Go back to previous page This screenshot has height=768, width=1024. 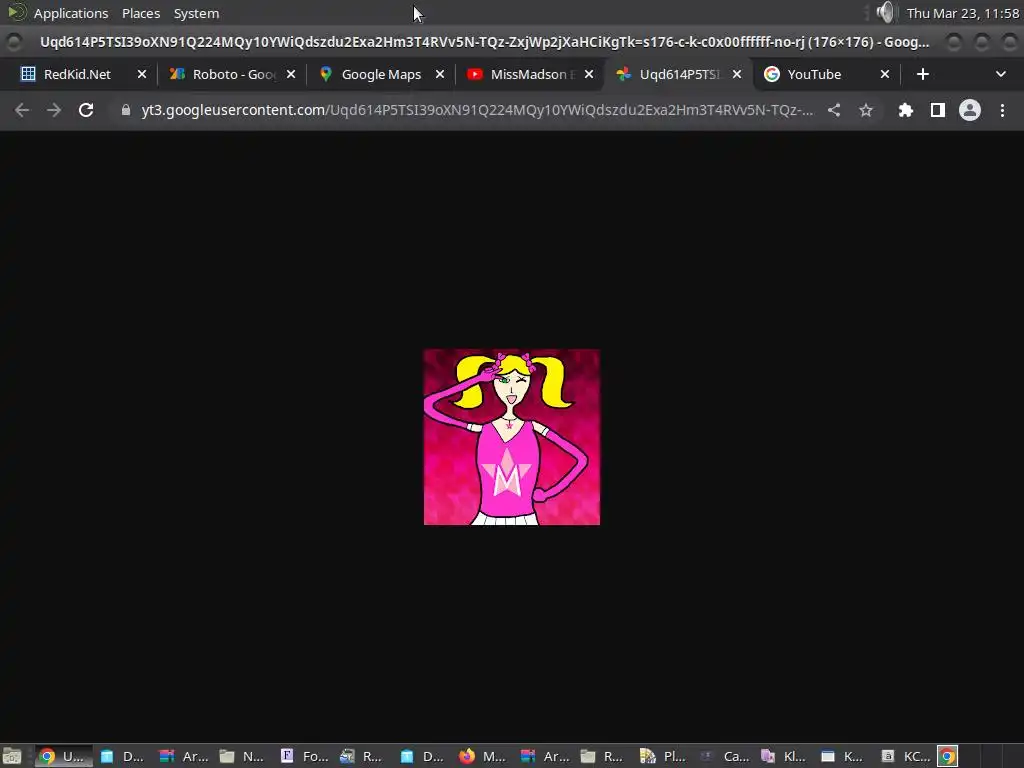click(x=22, y=110)
